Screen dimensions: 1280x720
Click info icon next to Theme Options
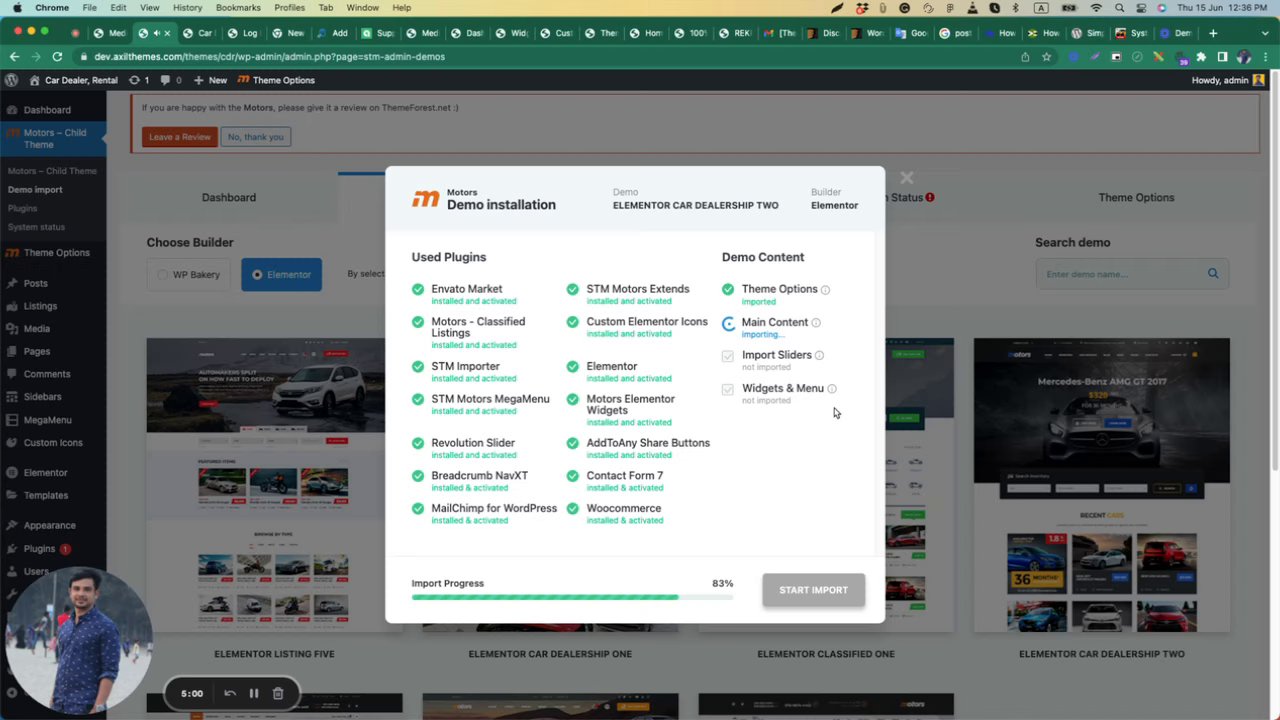(x=825, y=290)
